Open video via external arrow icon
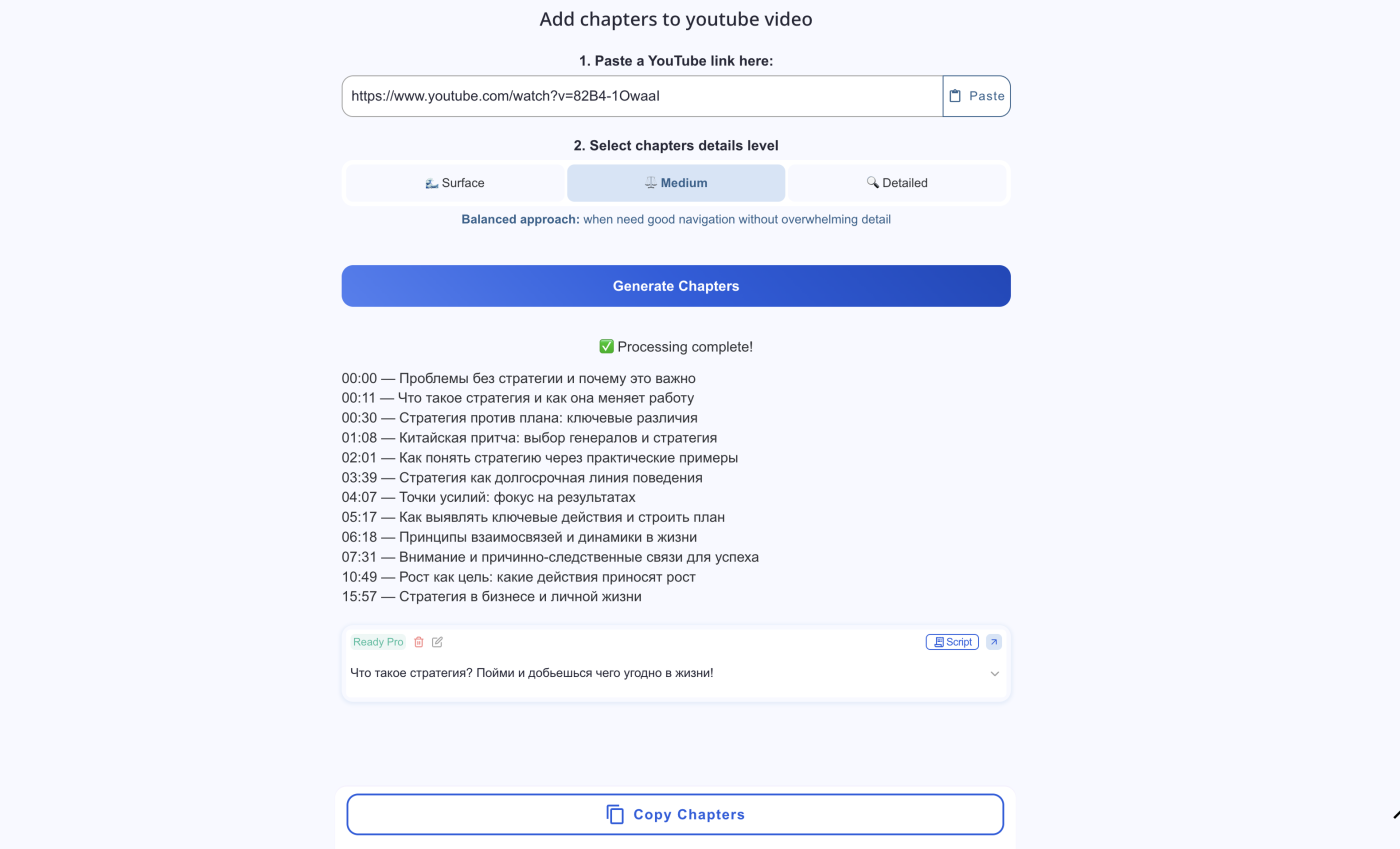Viewport: 1400px width, 849px height. coord(994,642)
